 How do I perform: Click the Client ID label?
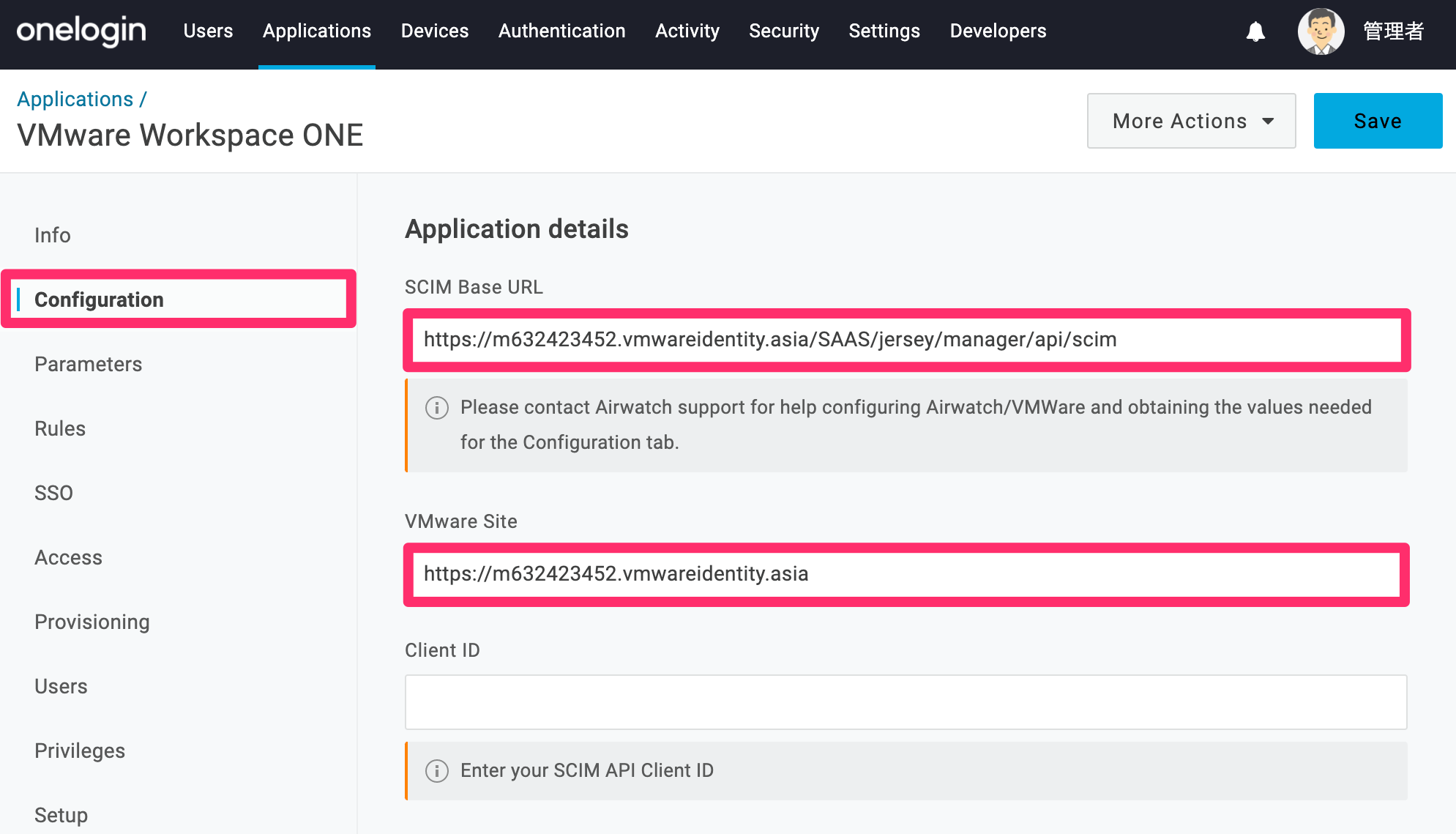pos(442,650)
